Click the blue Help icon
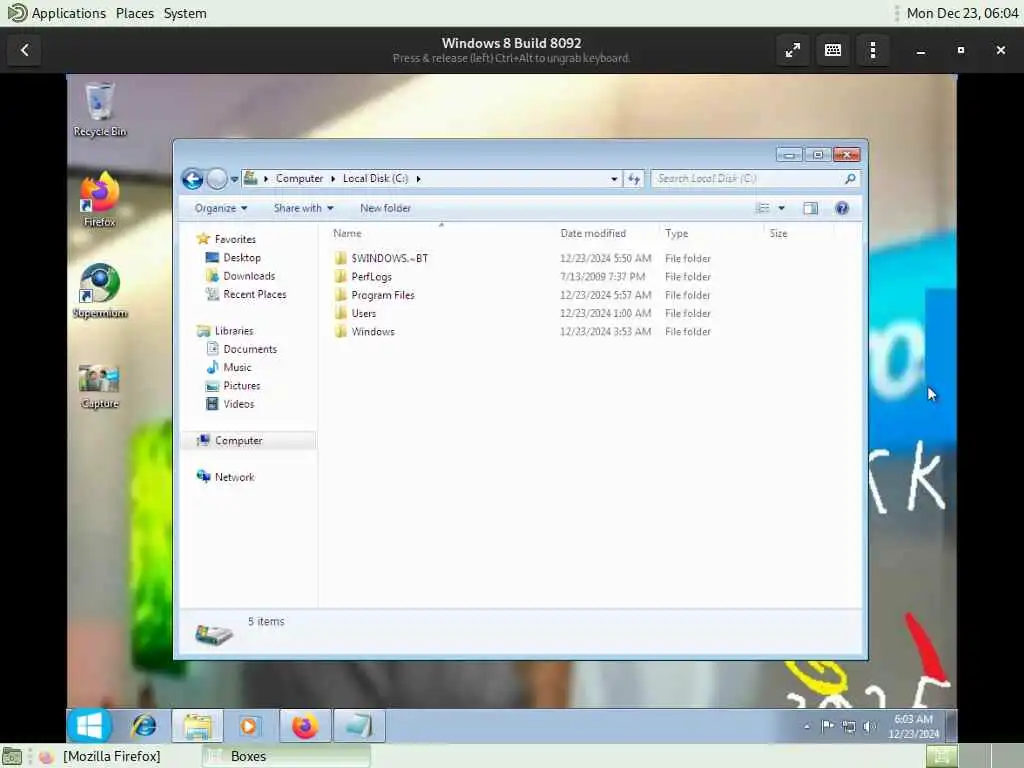This screenshot has height=768, width=1024. pyautogui.click(x=842, y=208)
